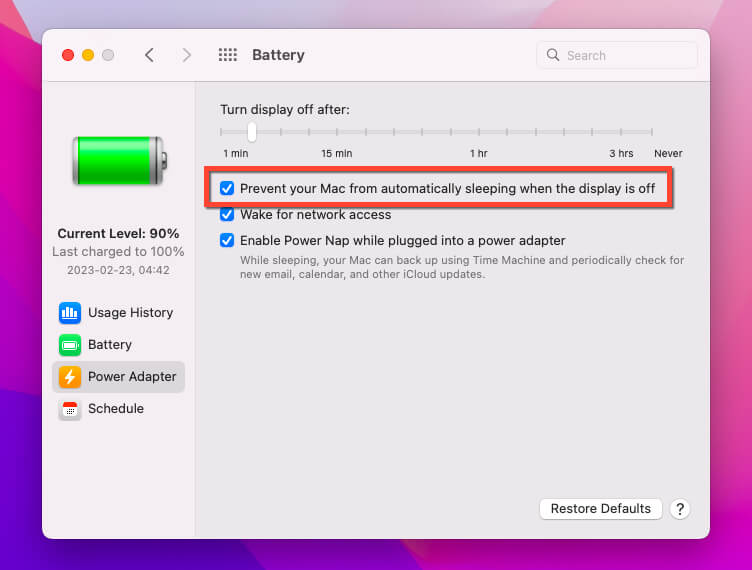Focus the Search field
This screenshot has width=752, height=570.
click(x=617, y=55)
